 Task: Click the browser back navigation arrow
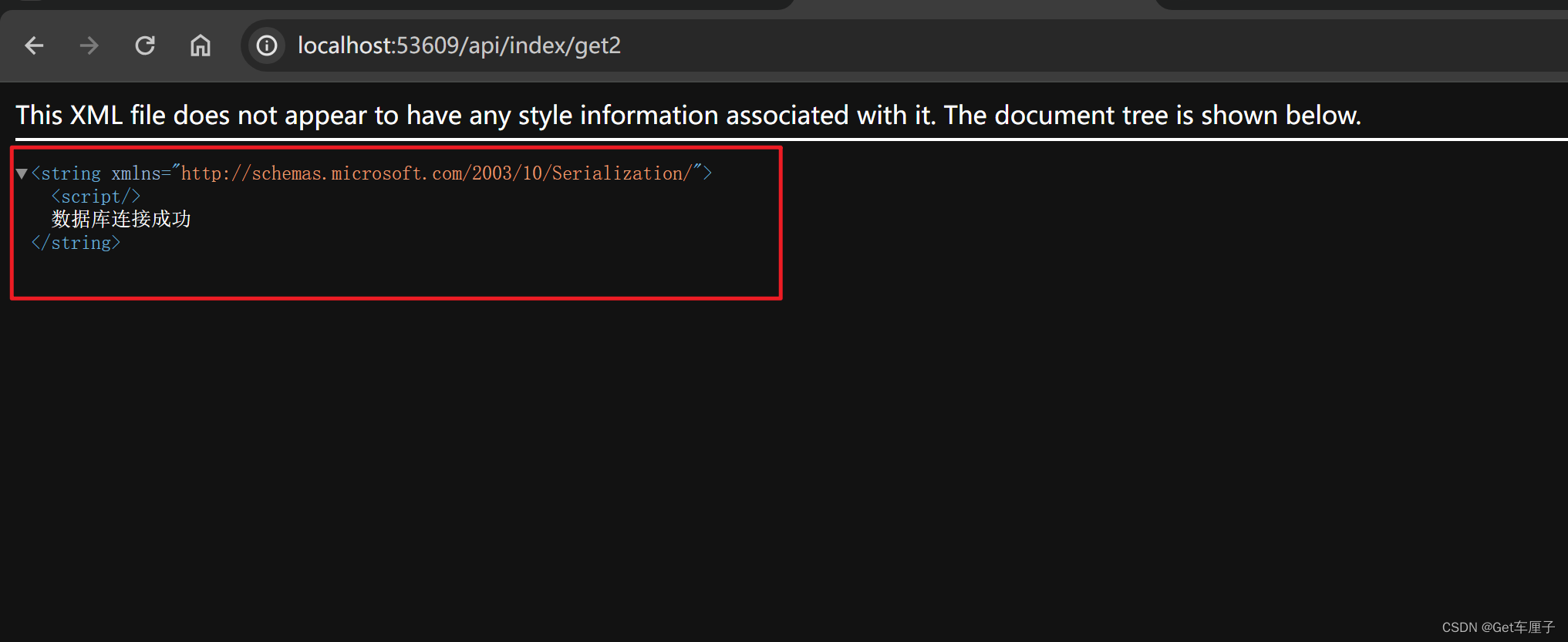pos(34,45)
